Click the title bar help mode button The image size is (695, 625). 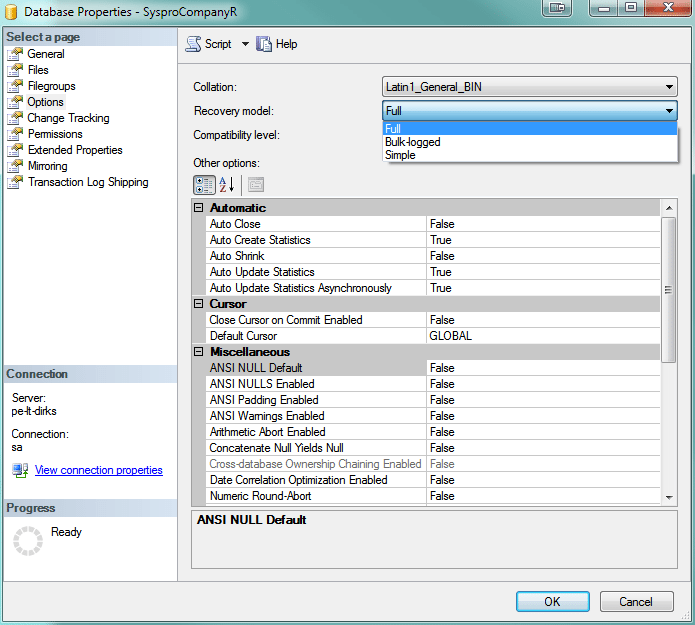[557, 8]
